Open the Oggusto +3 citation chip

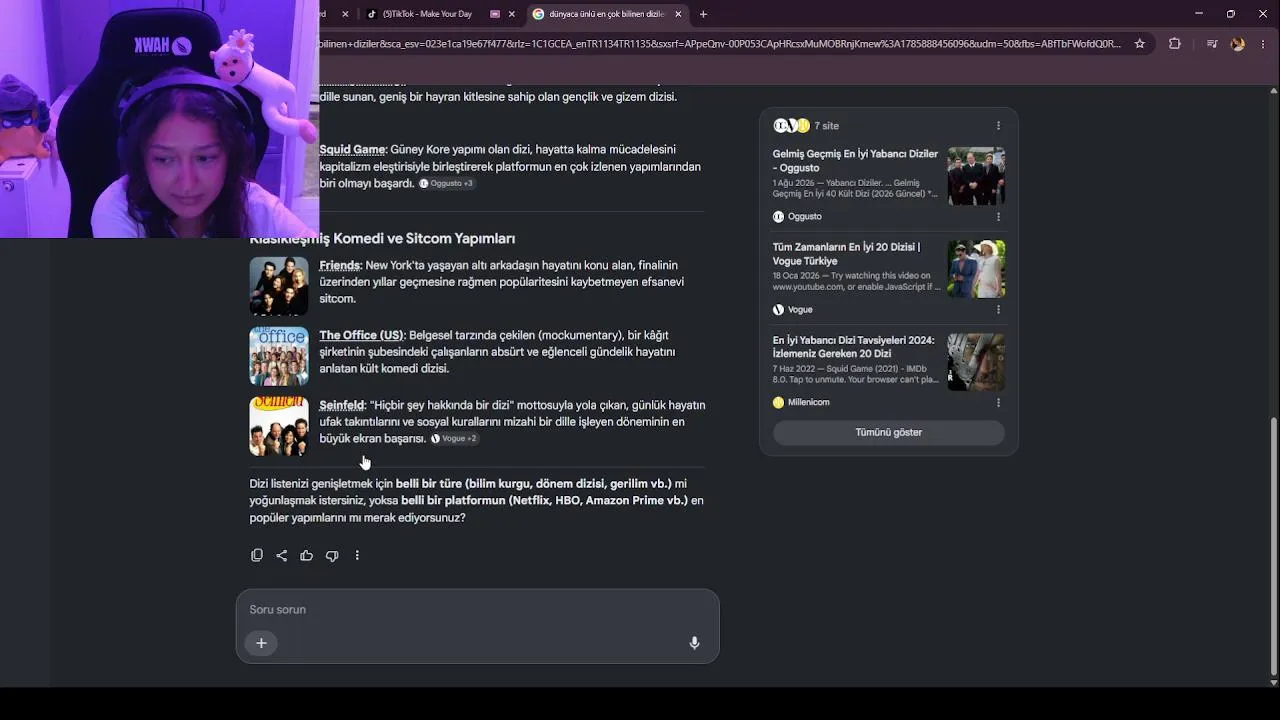pos(446,184)
